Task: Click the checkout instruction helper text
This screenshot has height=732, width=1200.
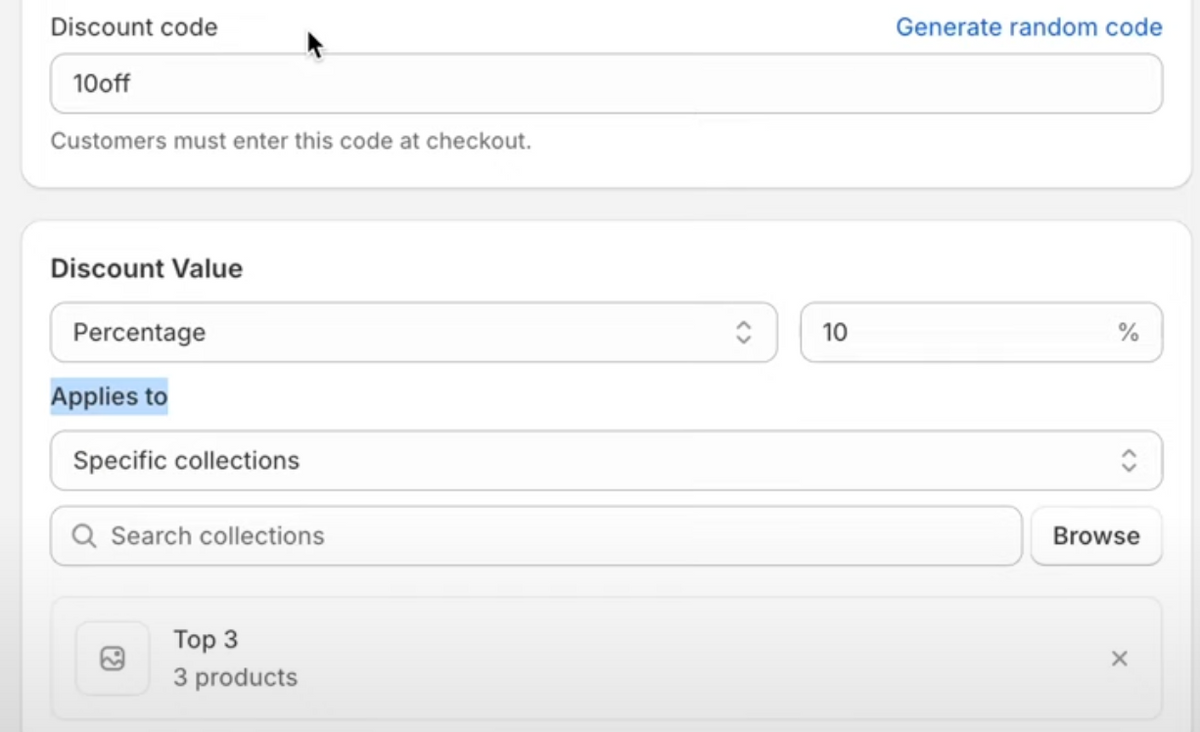Action: [x=290, y=141]
